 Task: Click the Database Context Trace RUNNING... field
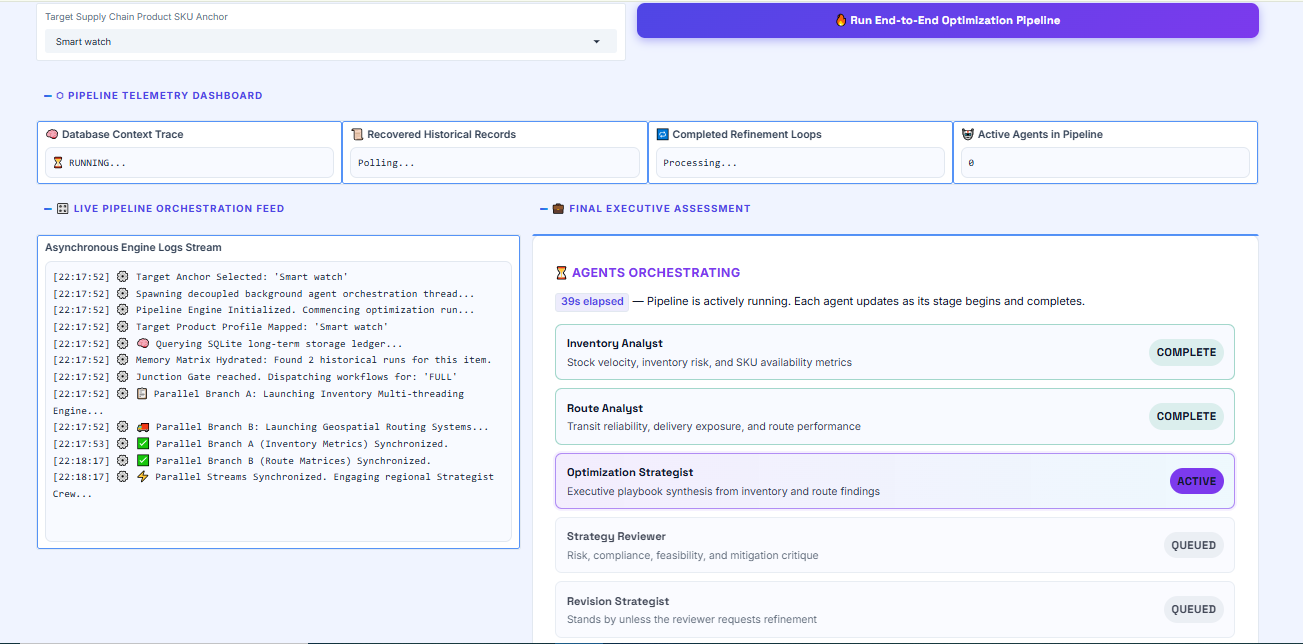click(x=189, y=163)
